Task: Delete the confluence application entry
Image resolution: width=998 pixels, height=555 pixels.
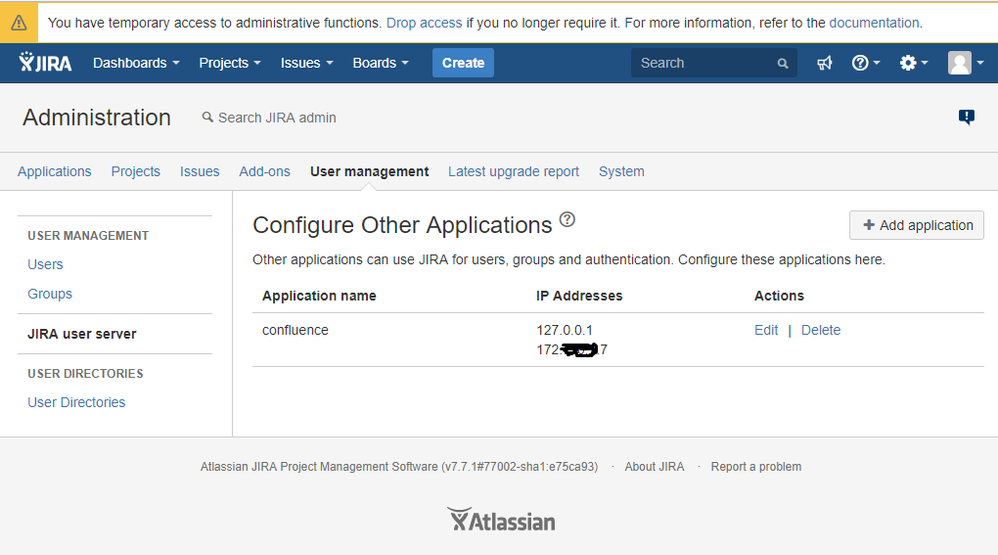Action: tap(821, 330)
